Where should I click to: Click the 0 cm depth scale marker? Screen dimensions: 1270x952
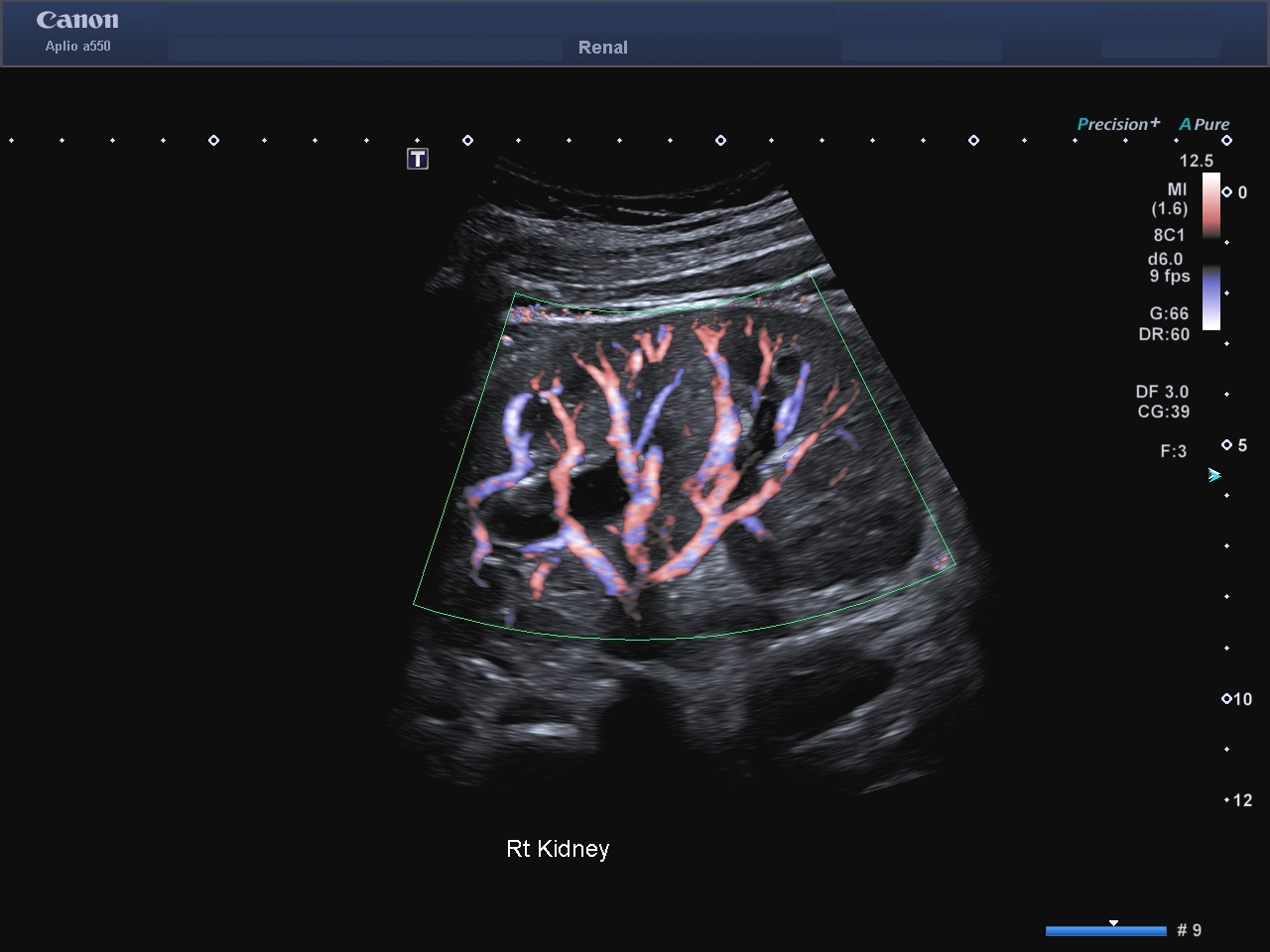(x=1235, y=192)
